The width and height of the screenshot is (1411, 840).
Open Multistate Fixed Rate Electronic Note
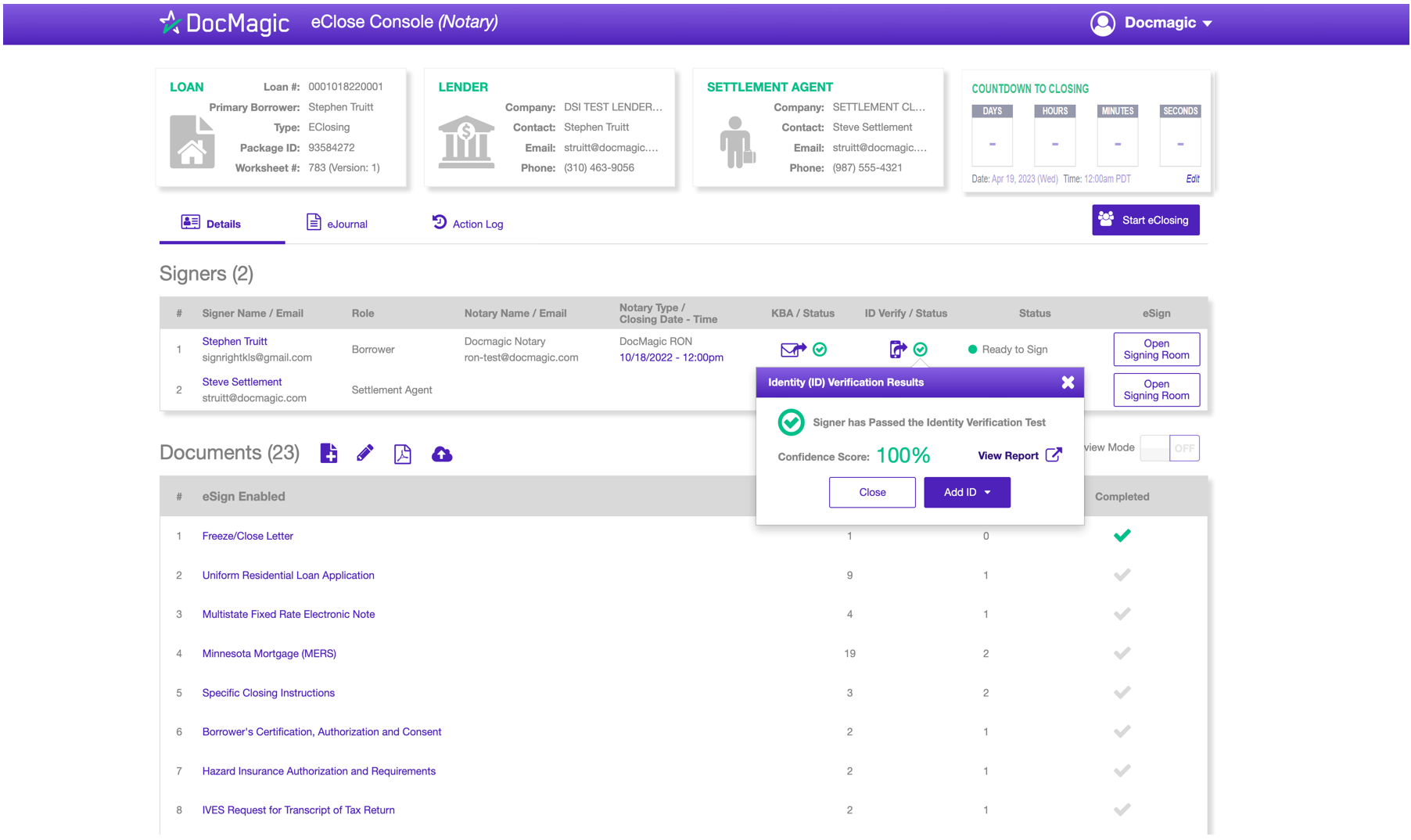pyautogui.click(x=289, y=614)
